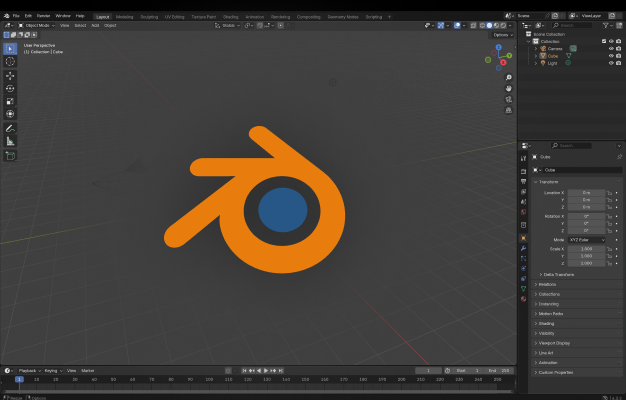Select the Transform tool
626x400 pixels.
(10, 114)
